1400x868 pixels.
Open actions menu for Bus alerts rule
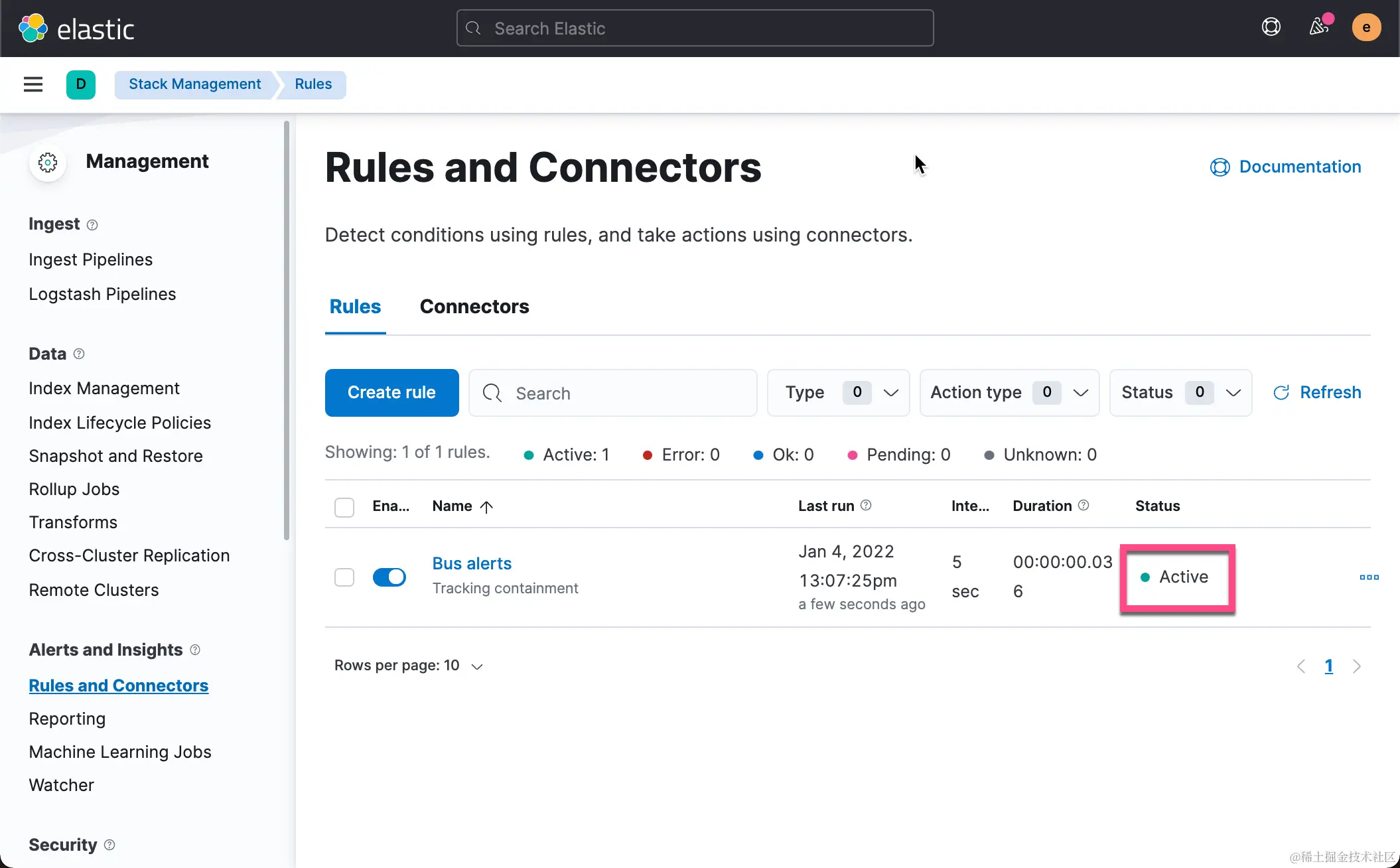click(x=1369, y=577)
